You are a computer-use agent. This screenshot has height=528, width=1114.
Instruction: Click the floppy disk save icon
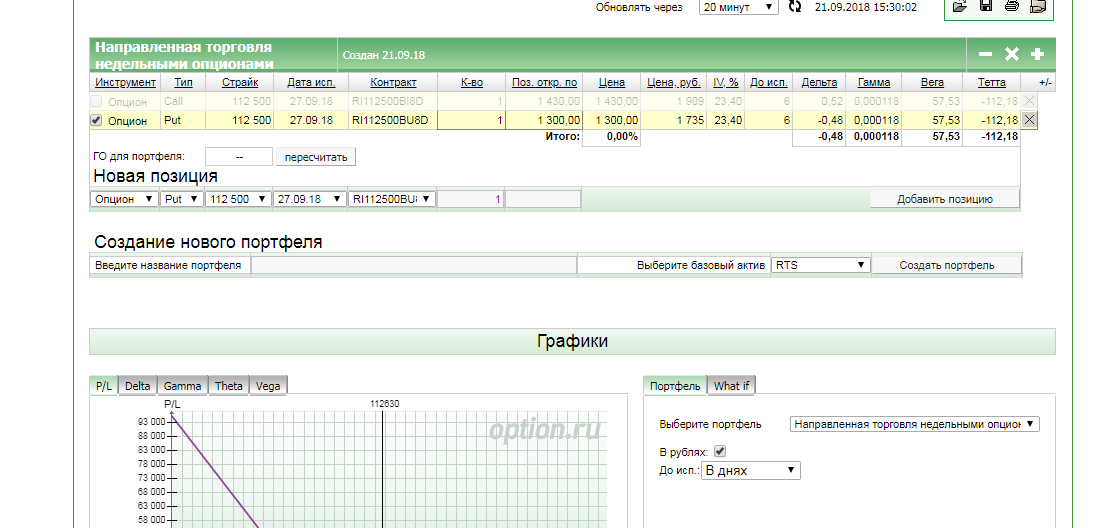[986, 6]
